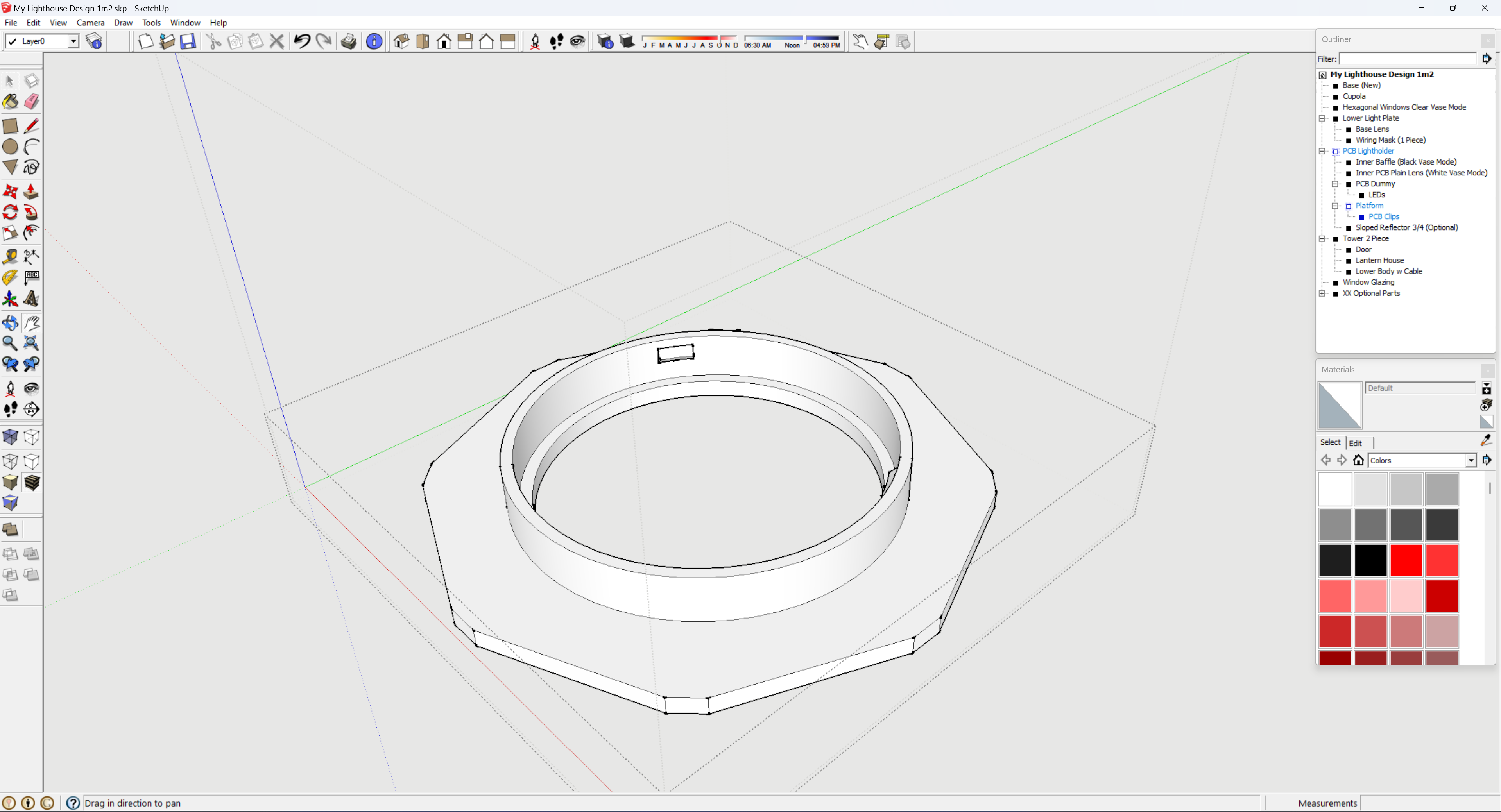Expand the XX Optional Parts node

coord(1322,293)
